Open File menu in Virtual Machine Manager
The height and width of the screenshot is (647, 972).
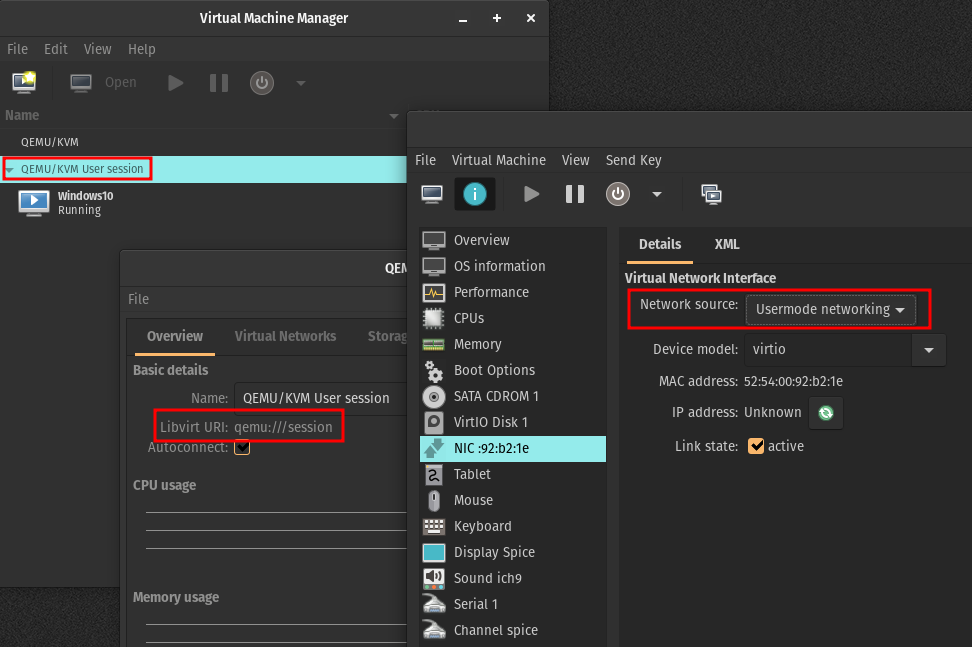coord(17,49)
